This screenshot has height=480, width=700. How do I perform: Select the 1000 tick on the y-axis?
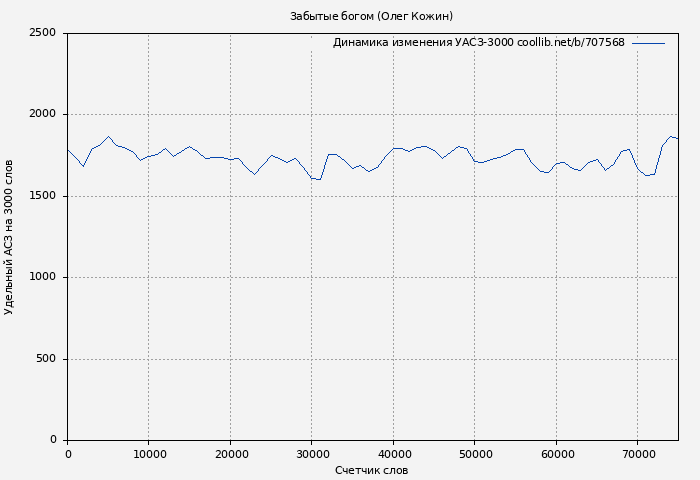[43, 278]
